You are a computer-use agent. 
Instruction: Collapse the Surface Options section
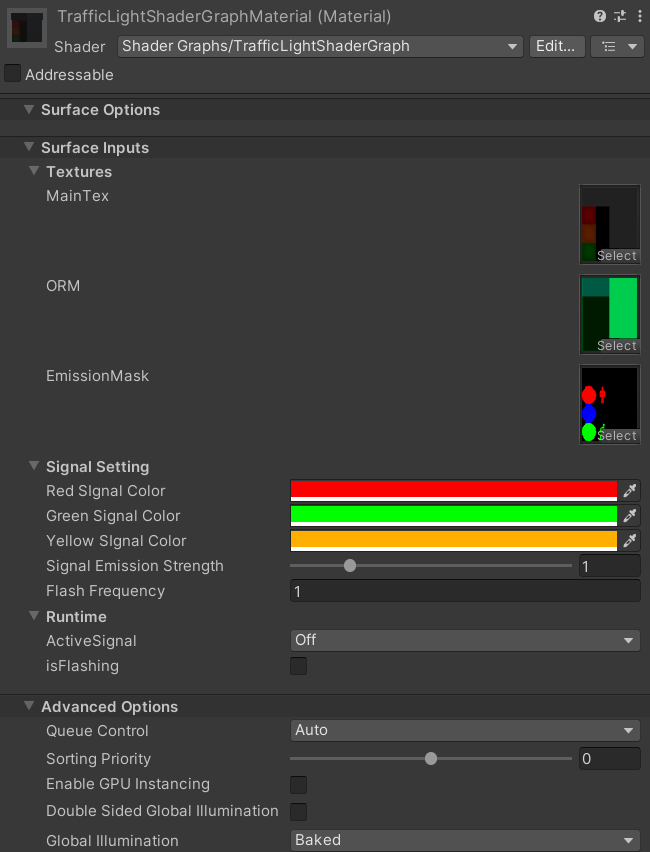[x=29, y=109]
